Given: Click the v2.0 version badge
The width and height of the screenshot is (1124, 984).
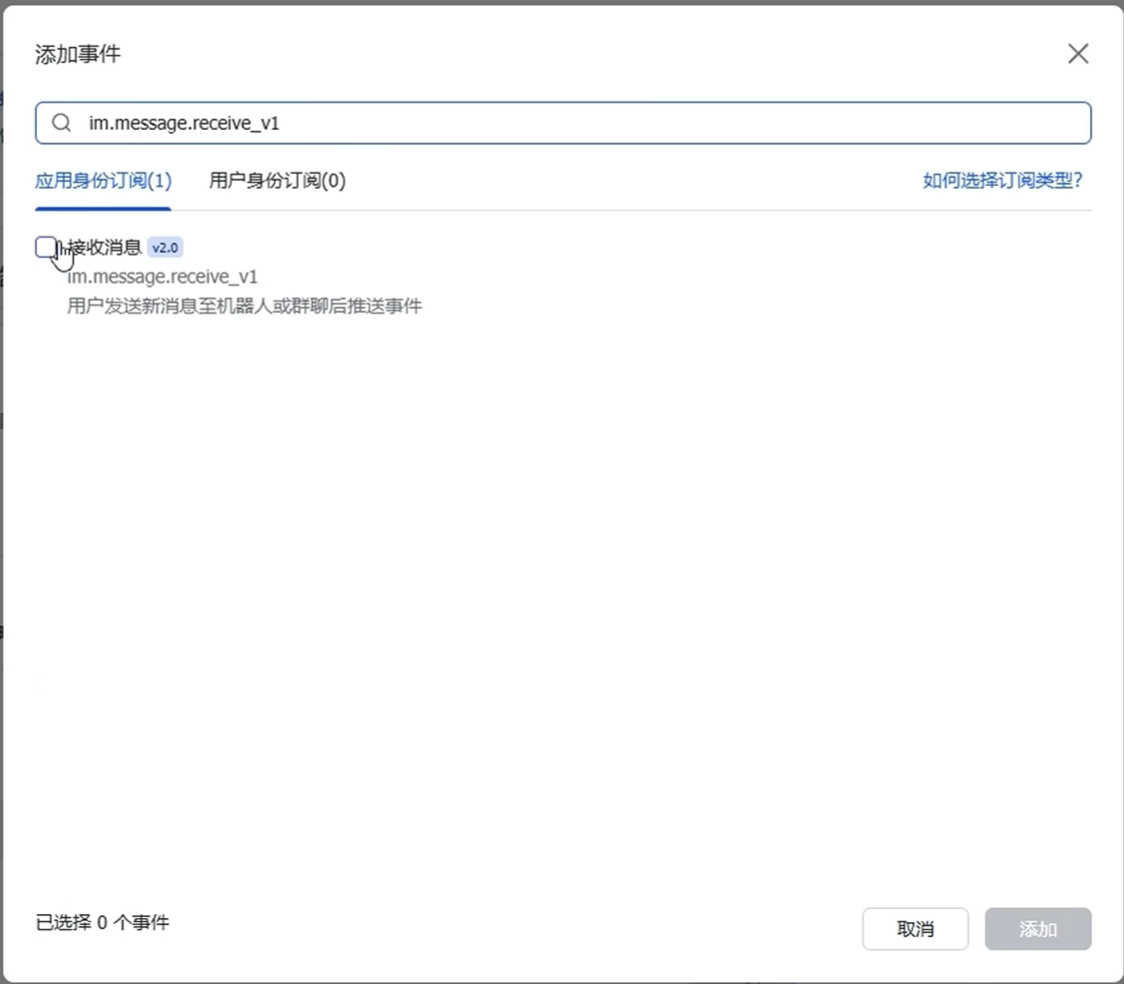Looking at the screenshot, I should [x=165, y=247].
